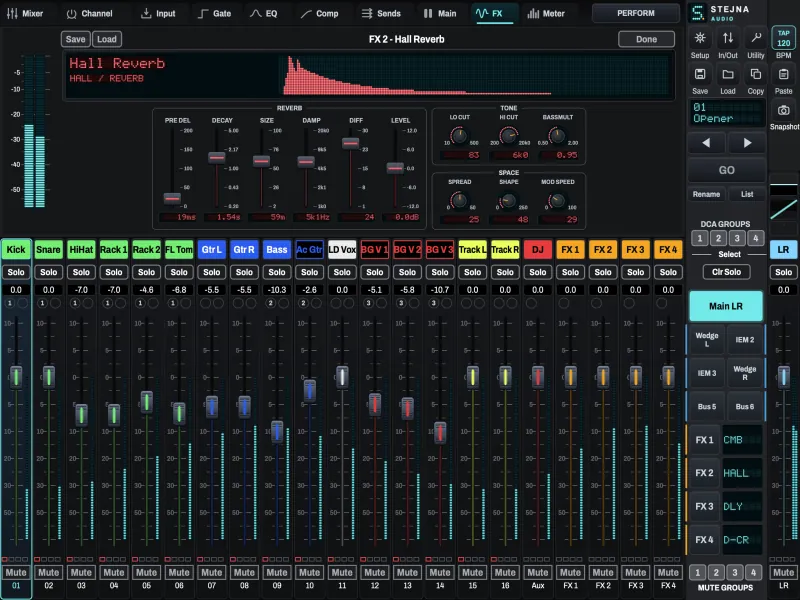Select the FX 3 DLY slot
Screen dimensions: 800x600
coord(725,507)
